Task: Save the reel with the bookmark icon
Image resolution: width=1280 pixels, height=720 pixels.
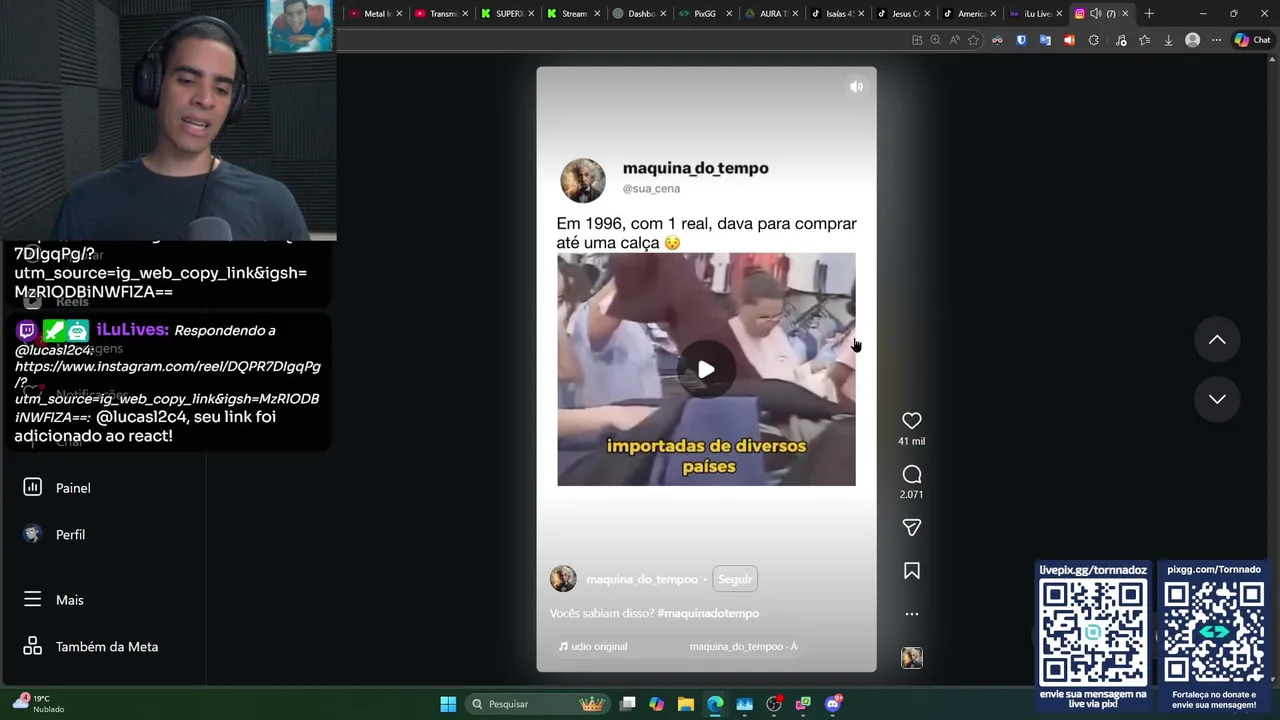Action: tap(911, 571)
